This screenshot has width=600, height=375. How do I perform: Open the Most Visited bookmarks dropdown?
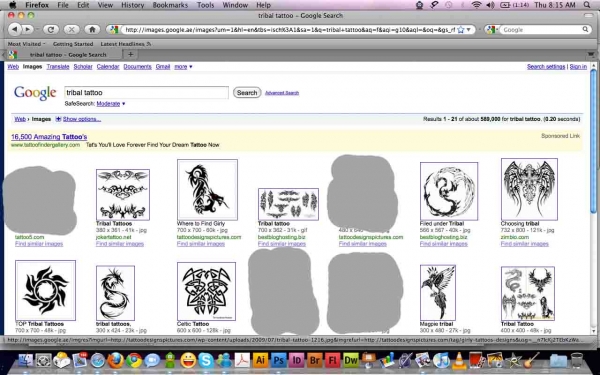(26, 44)
